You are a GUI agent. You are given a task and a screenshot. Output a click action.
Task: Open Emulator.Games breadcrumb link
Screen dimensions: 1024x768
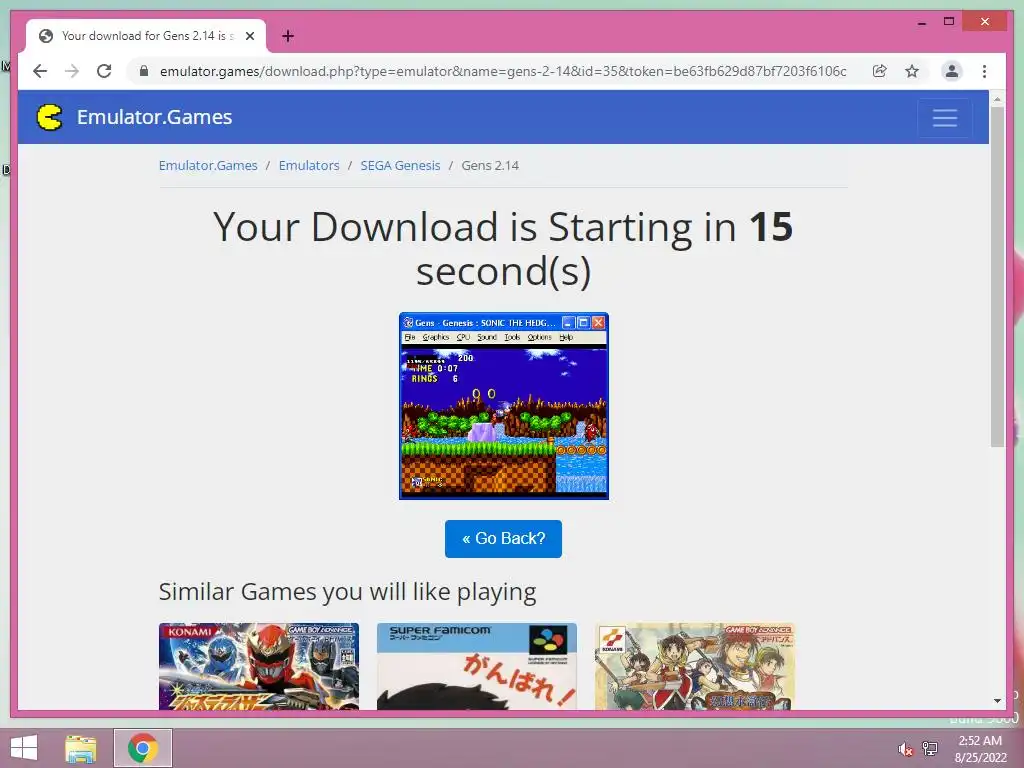point(208,165)
